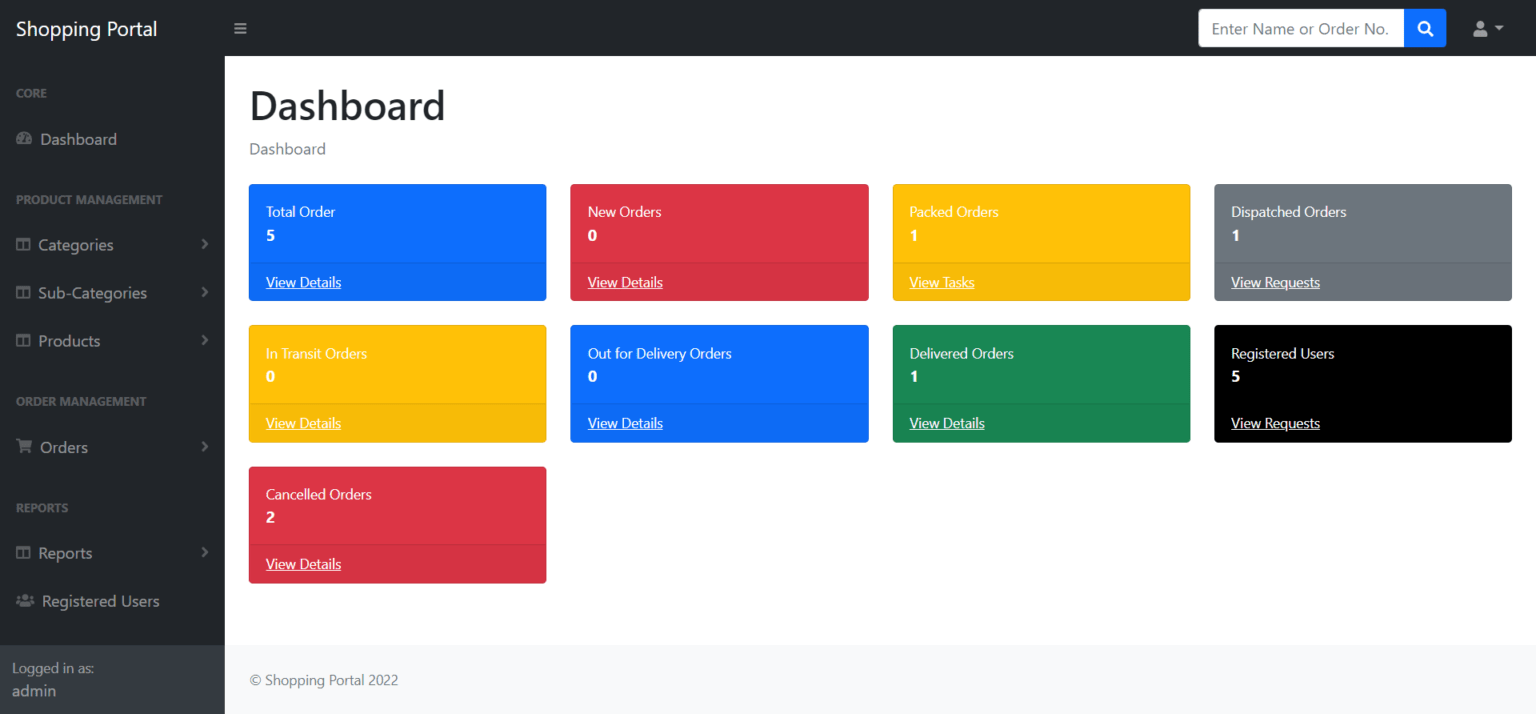Screen dimensions: 1536x714
Task: Open the user profile icon menu
Action: tap(1487, 29)
